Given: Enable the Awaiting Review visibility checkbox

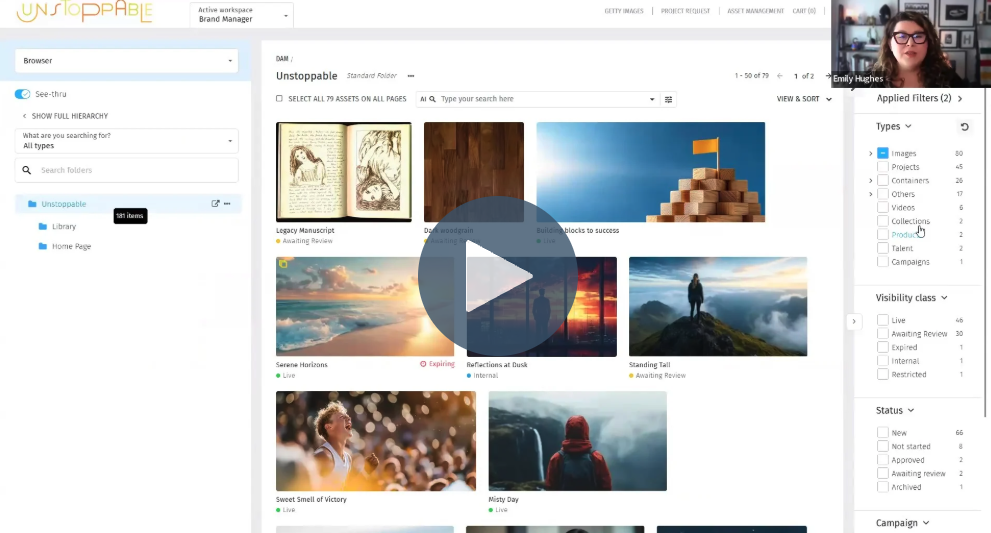Looking at the screenshot, I should click(x=882, y=334).
